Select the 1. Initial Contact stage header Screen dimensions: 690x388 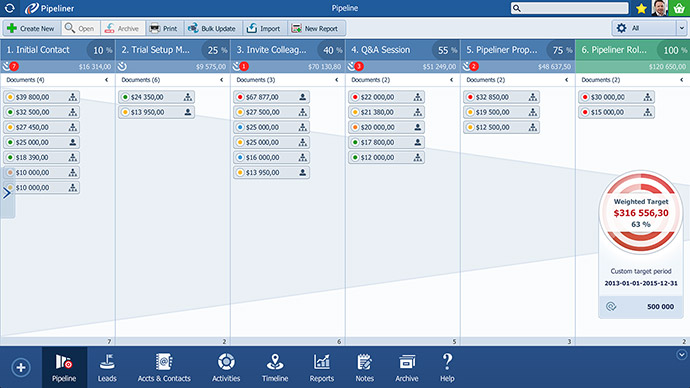(57, 50)
